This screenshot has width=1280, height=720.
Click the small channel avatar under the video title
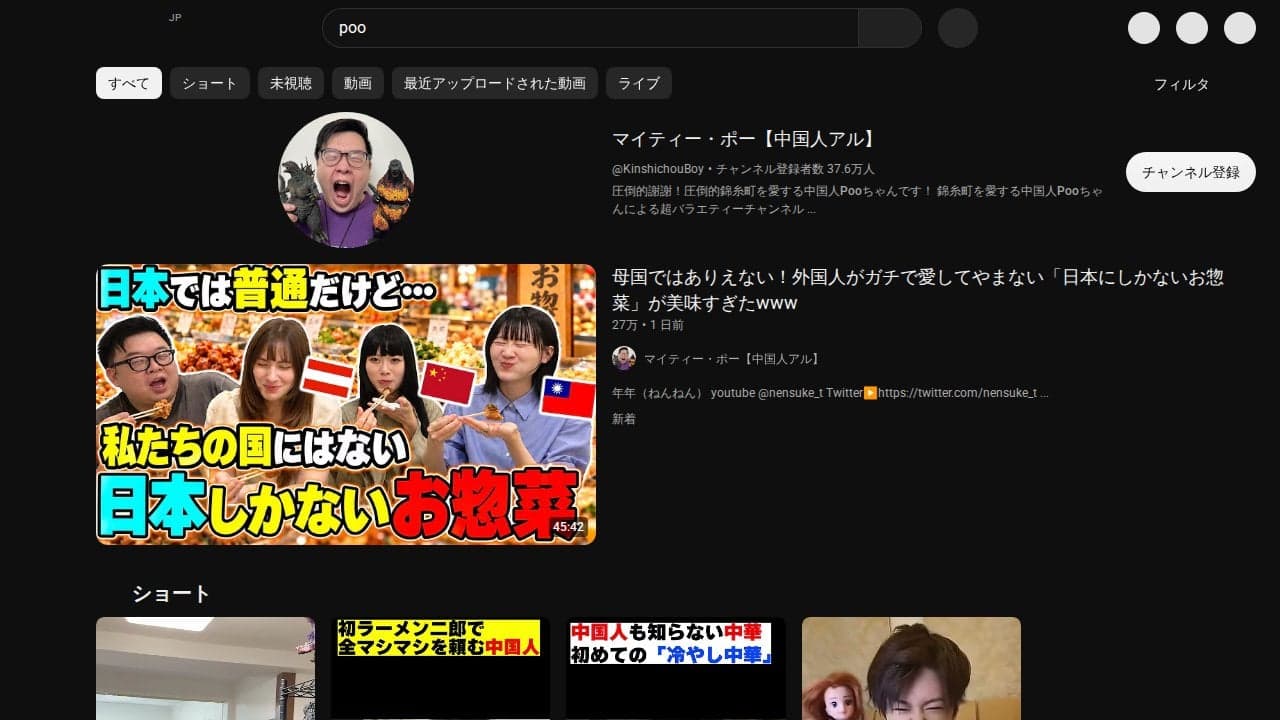click(624, 358)
